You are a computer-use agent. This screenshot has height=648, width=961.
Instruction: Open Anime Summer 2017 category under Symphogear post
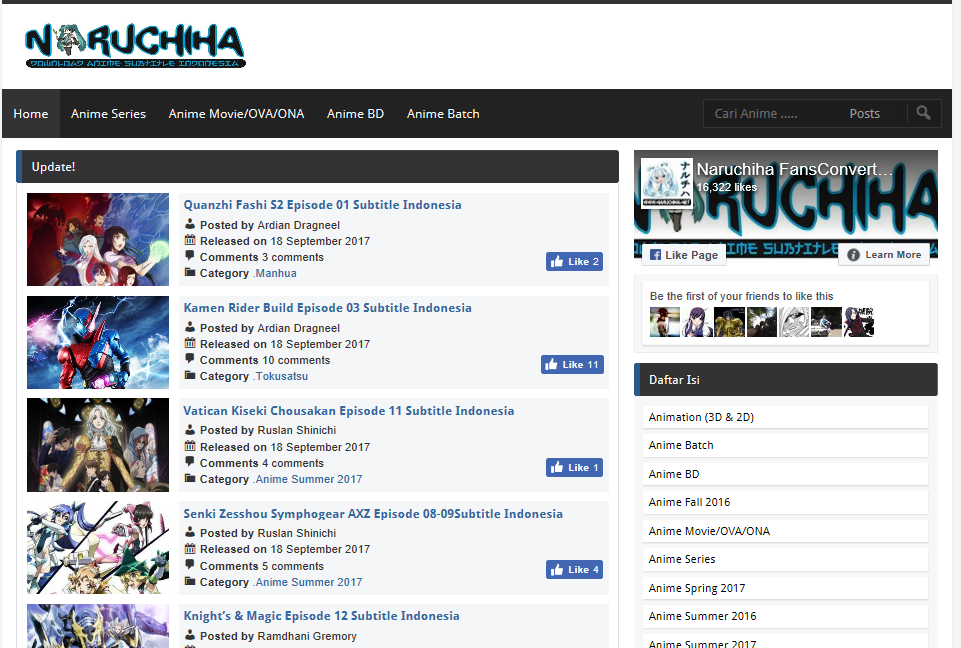click(x=308, y=582)
